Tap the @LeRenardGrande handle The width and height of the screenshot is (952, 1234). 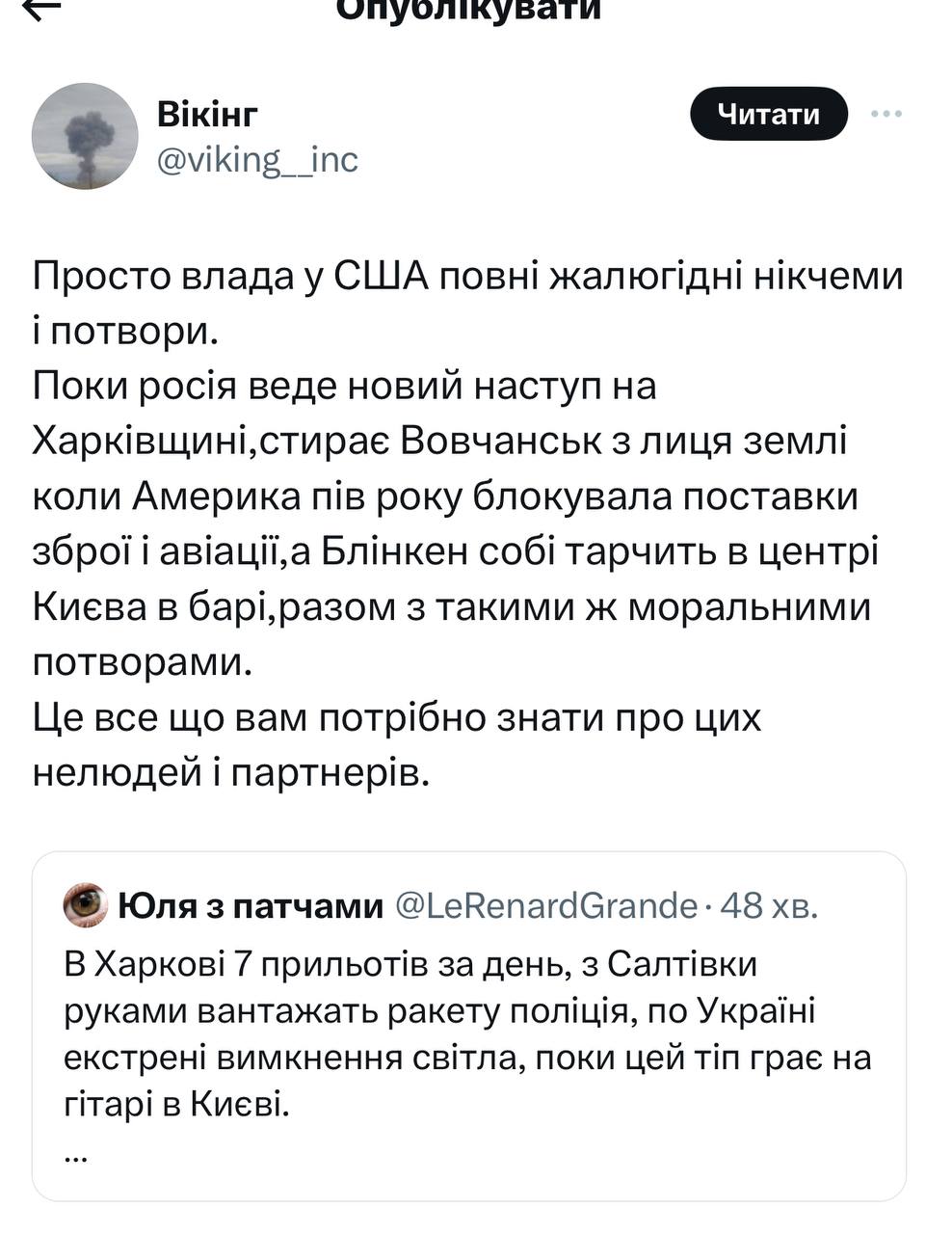[x=546, y=905]
